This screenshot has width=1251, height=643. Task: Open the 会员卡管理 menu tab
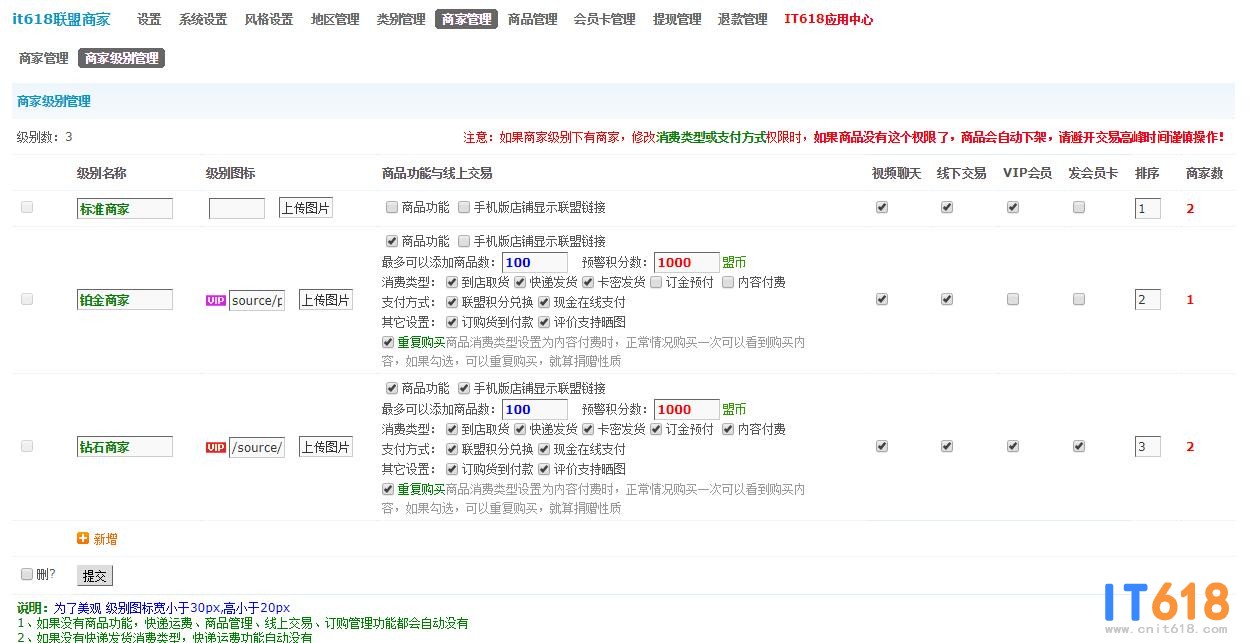pos(604,19)
